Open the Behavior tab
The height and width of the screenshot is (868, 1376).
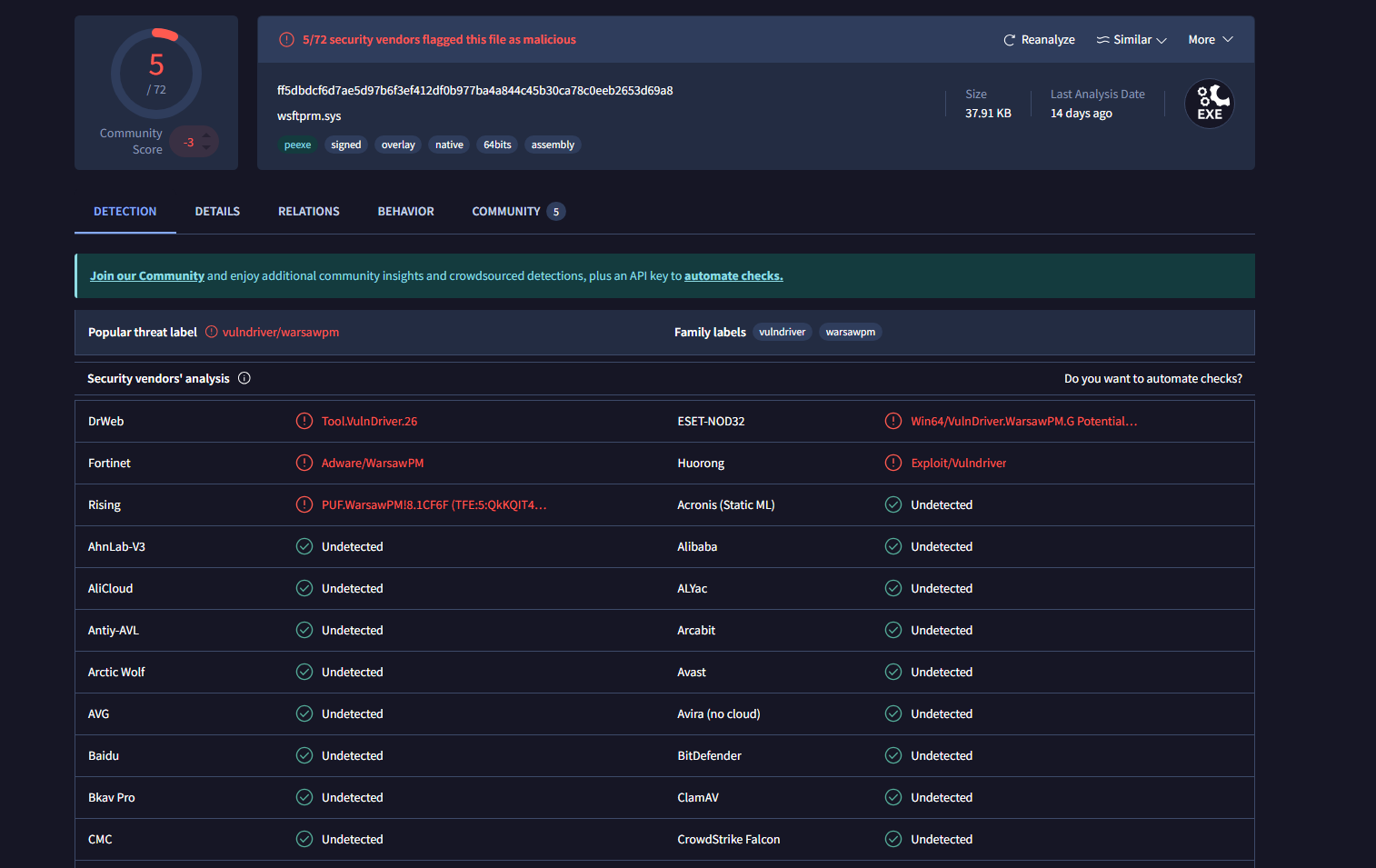click(x=405, y=212)
